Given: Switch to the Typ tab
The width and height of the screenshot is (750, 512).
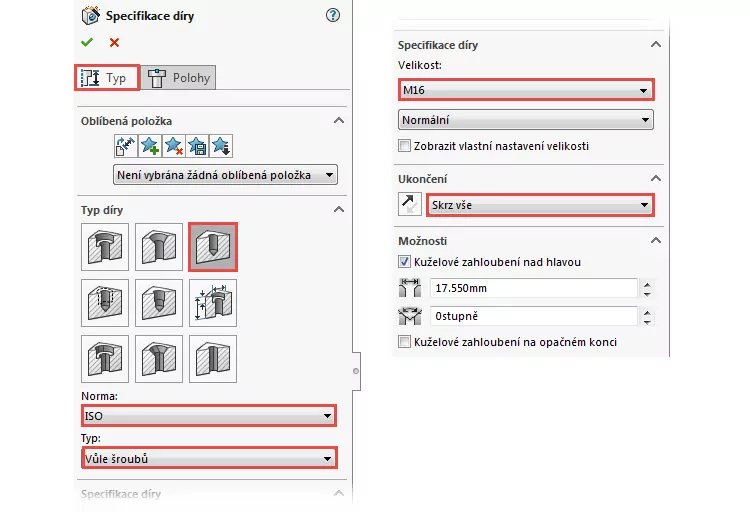Looking at the screenshot, I should [x=107, y=78].
